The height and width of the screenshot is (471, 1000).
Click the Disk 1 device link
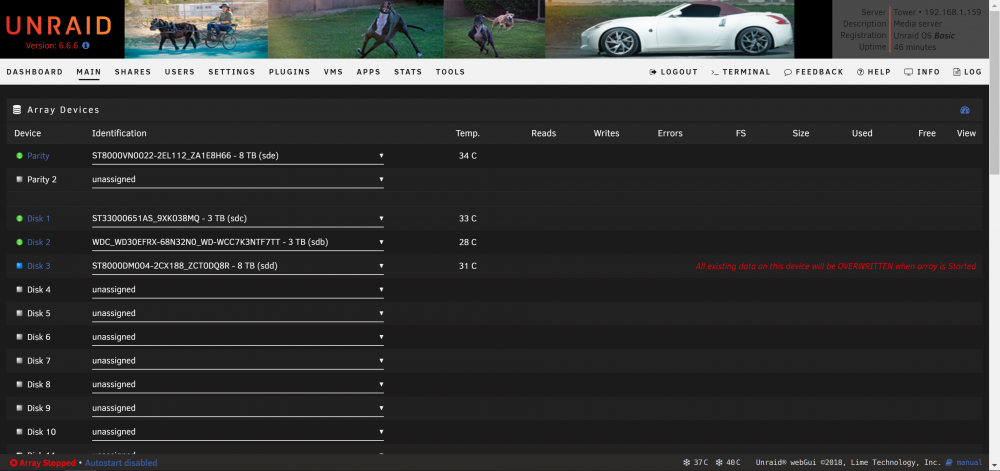click(38, 219)
